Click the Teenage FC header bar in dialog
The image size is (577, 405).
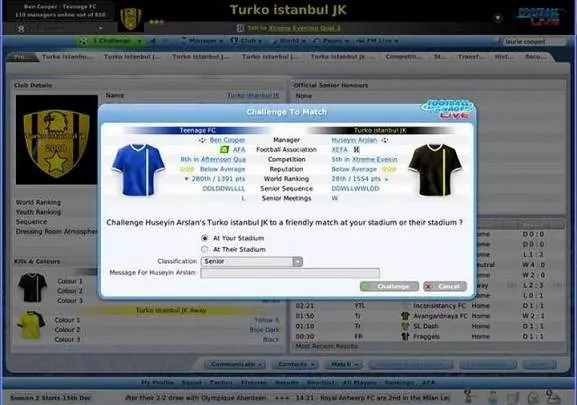(x=198, y=130)
